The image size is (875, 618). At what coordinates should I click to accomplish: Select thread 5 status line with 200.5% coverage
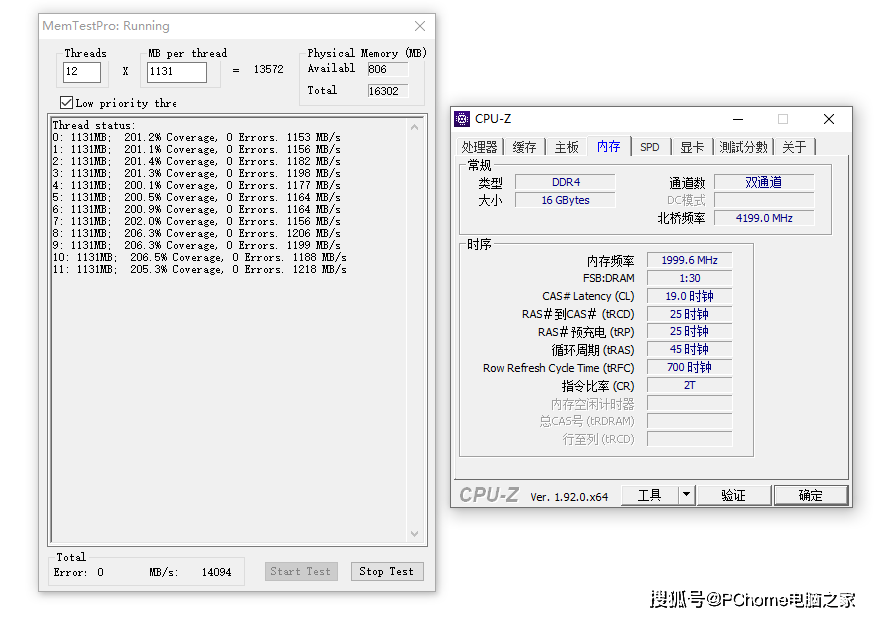pyautogui.click(x=196, y=198)
